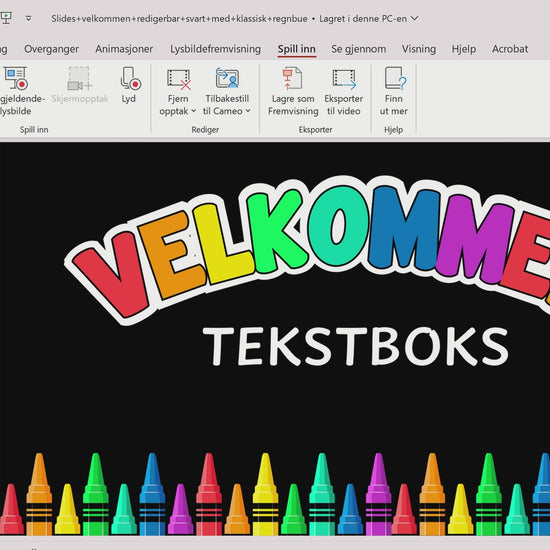The image size is (550, 550).
Task: Click the Fjern opptak icon
Action: [x=179, y=79]
